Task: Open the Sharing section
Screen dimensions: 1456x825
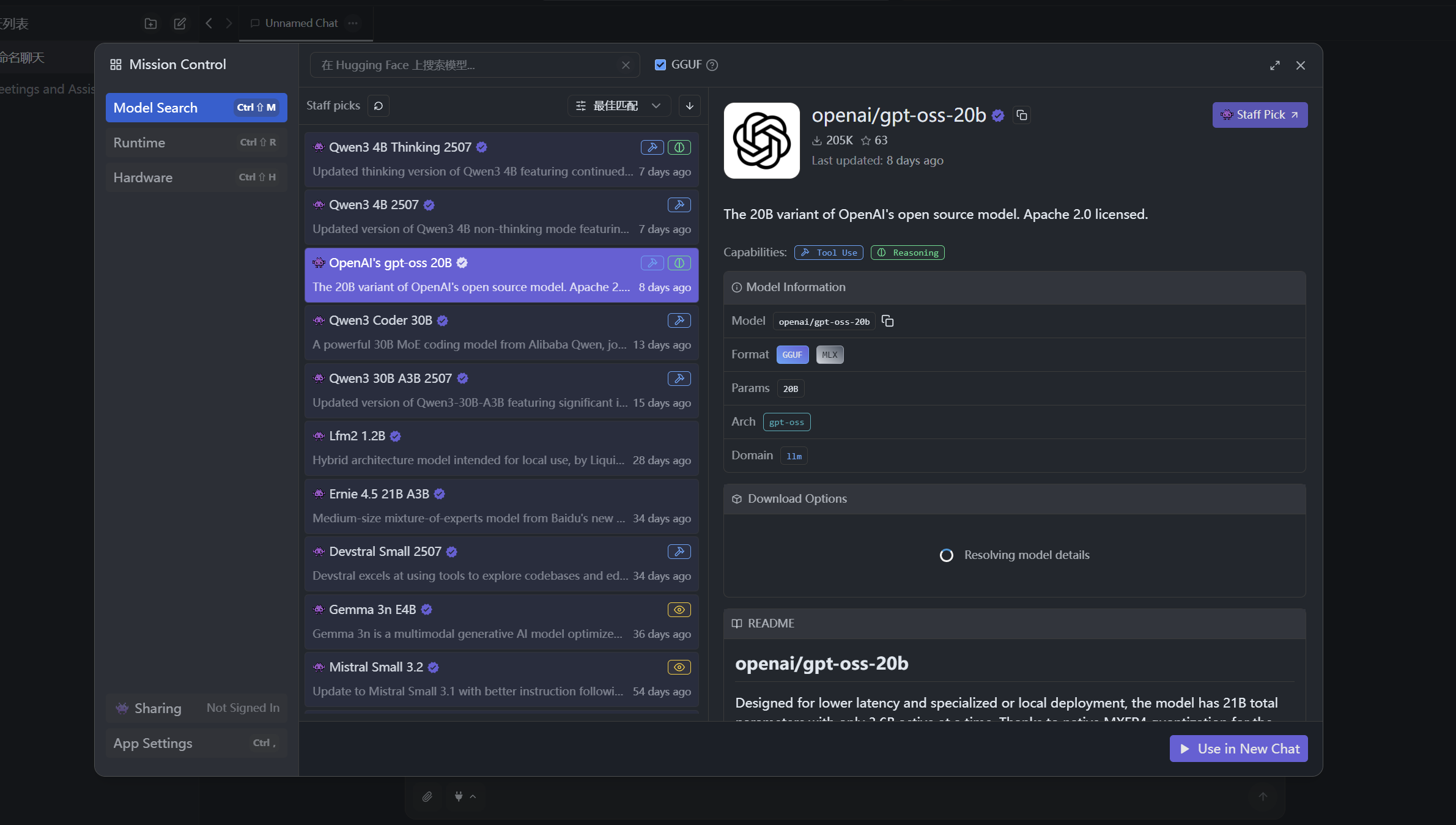Action: point(196,708)
